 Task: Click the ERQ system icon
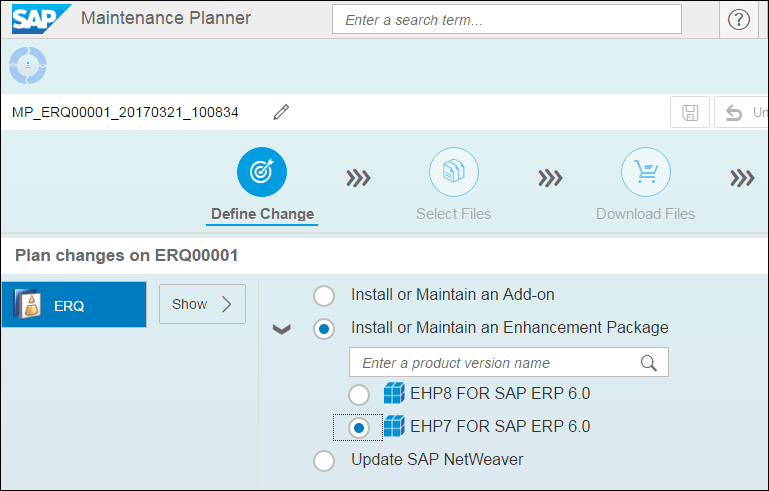tap(27, 304)
